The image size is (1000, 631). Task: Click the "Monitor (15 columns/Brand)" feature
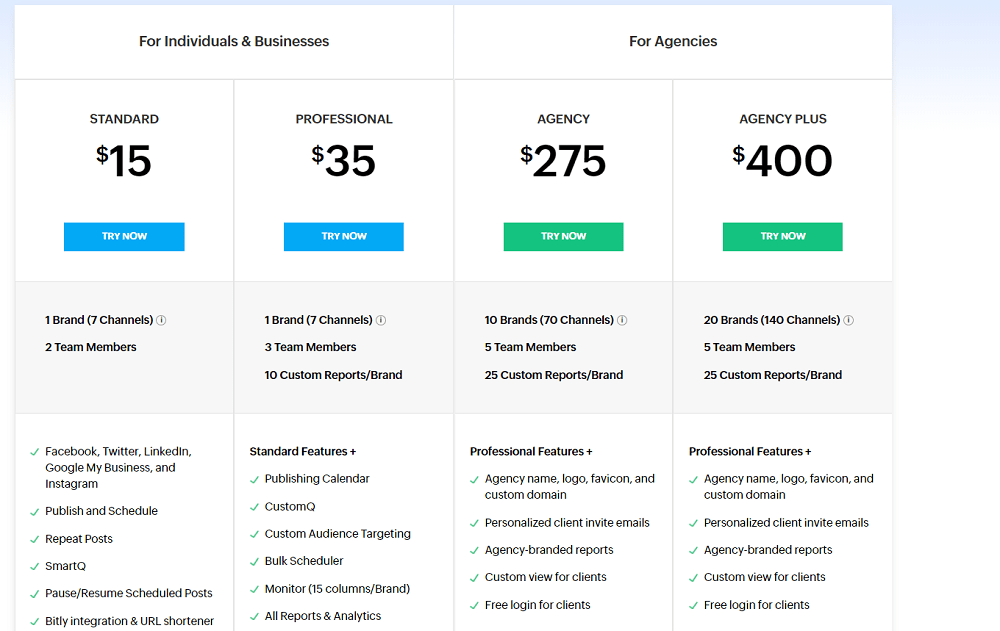[x=337, y=589]
